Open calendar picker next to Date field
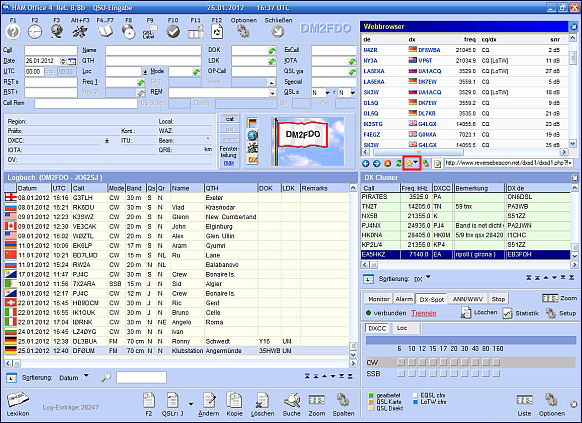The image size is (582, 423). [x=72, y=61]
